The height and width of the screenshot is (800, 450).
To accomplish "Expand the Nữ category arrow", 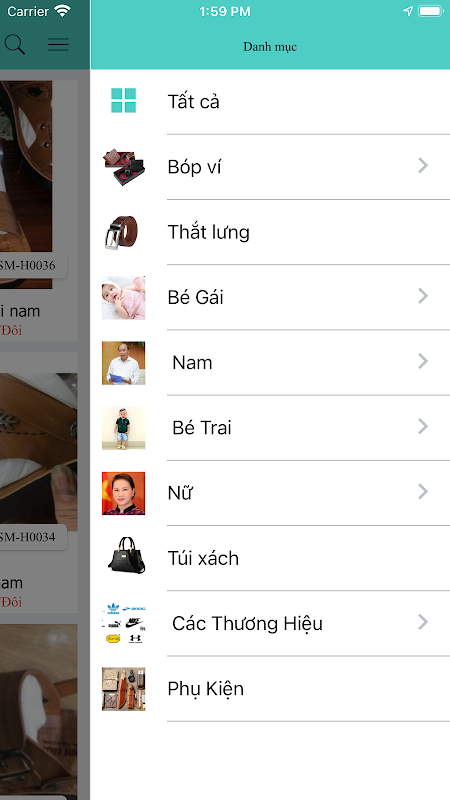I will (422, 491).
